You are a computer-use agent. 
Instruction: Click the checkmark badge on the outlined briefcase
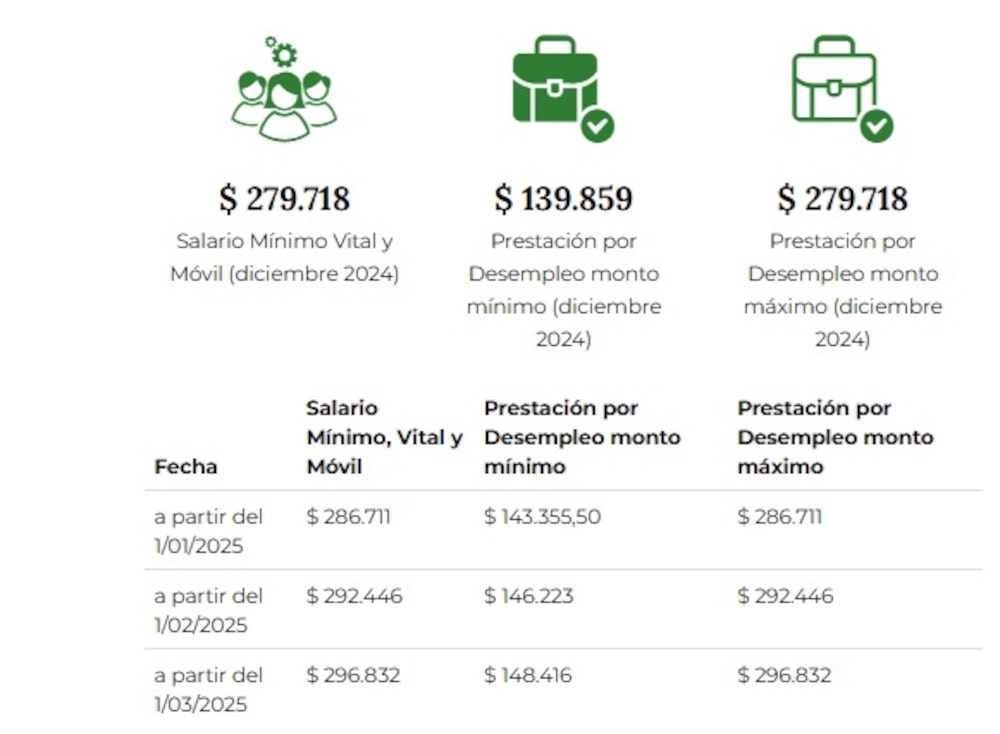tap(877, 126)
